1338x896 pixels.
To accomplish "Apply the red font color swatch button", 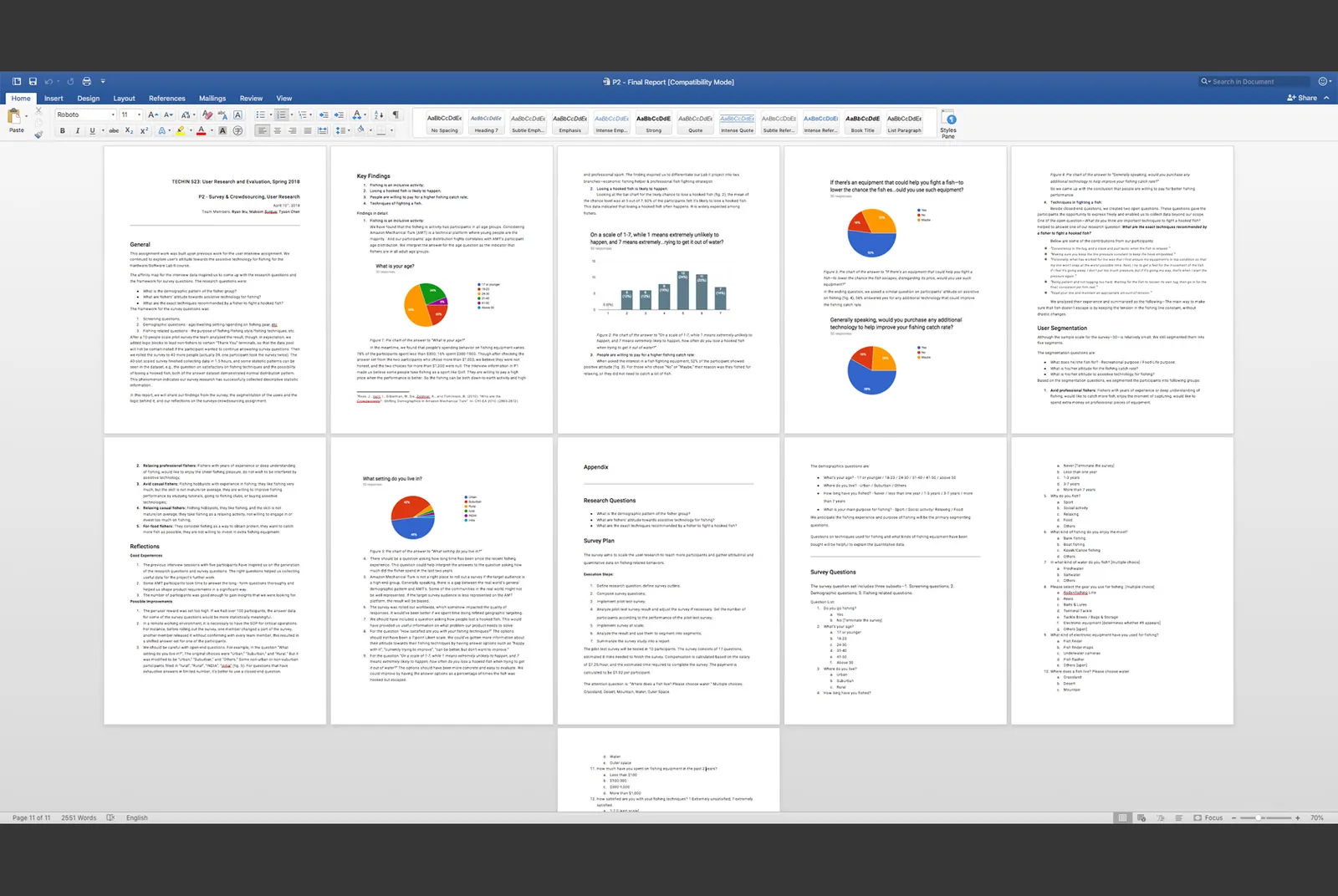I will click(x=201, y=130).
